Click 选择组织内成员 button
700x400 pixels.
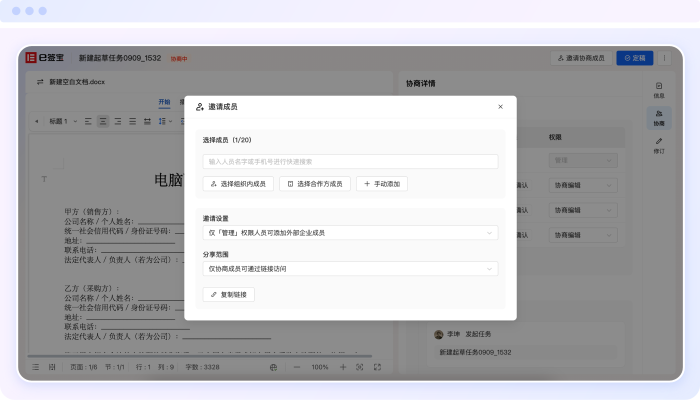tap(238, 184)
